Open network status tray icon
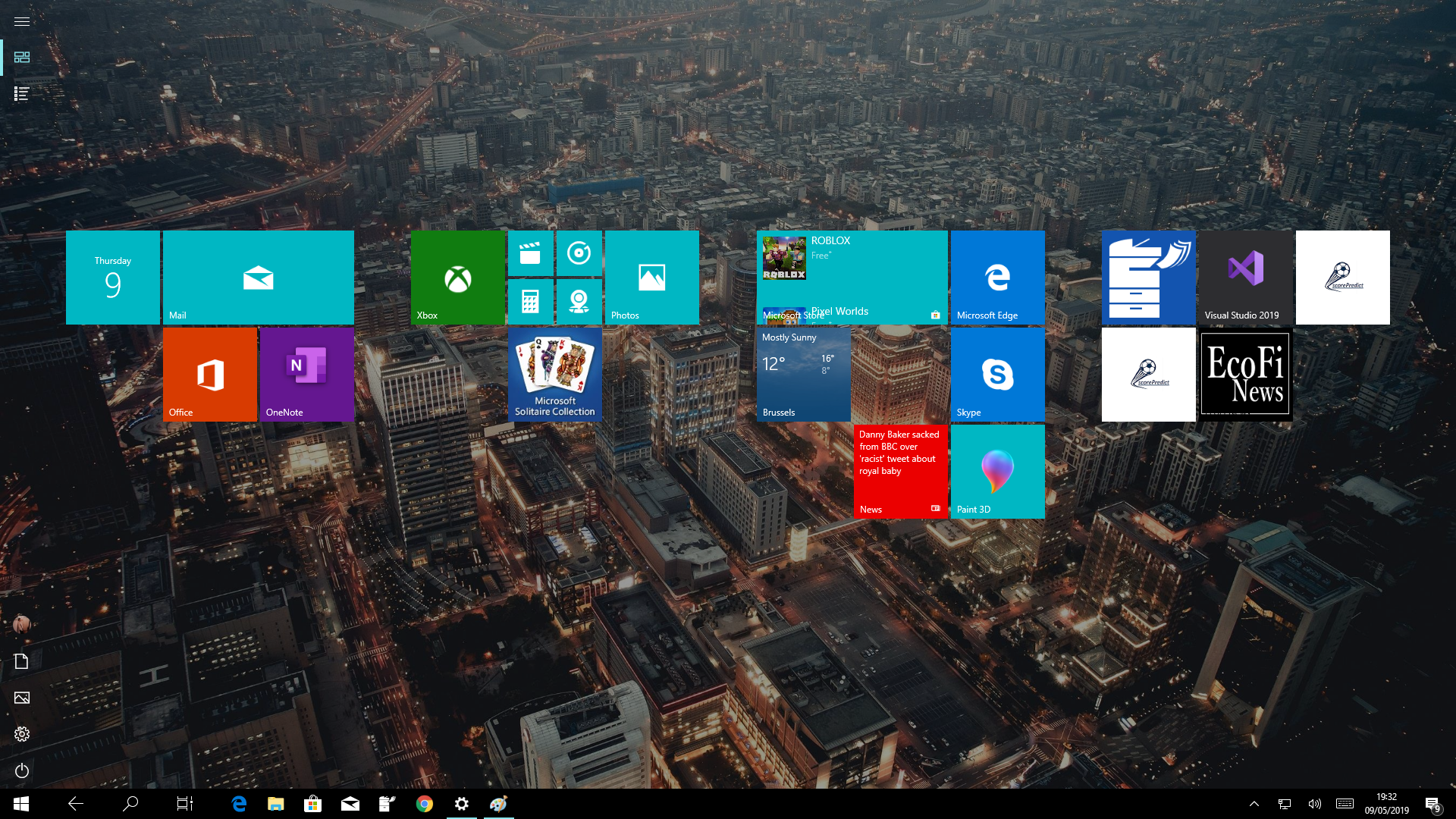 pyautogui.click(x=1285, y=804)
